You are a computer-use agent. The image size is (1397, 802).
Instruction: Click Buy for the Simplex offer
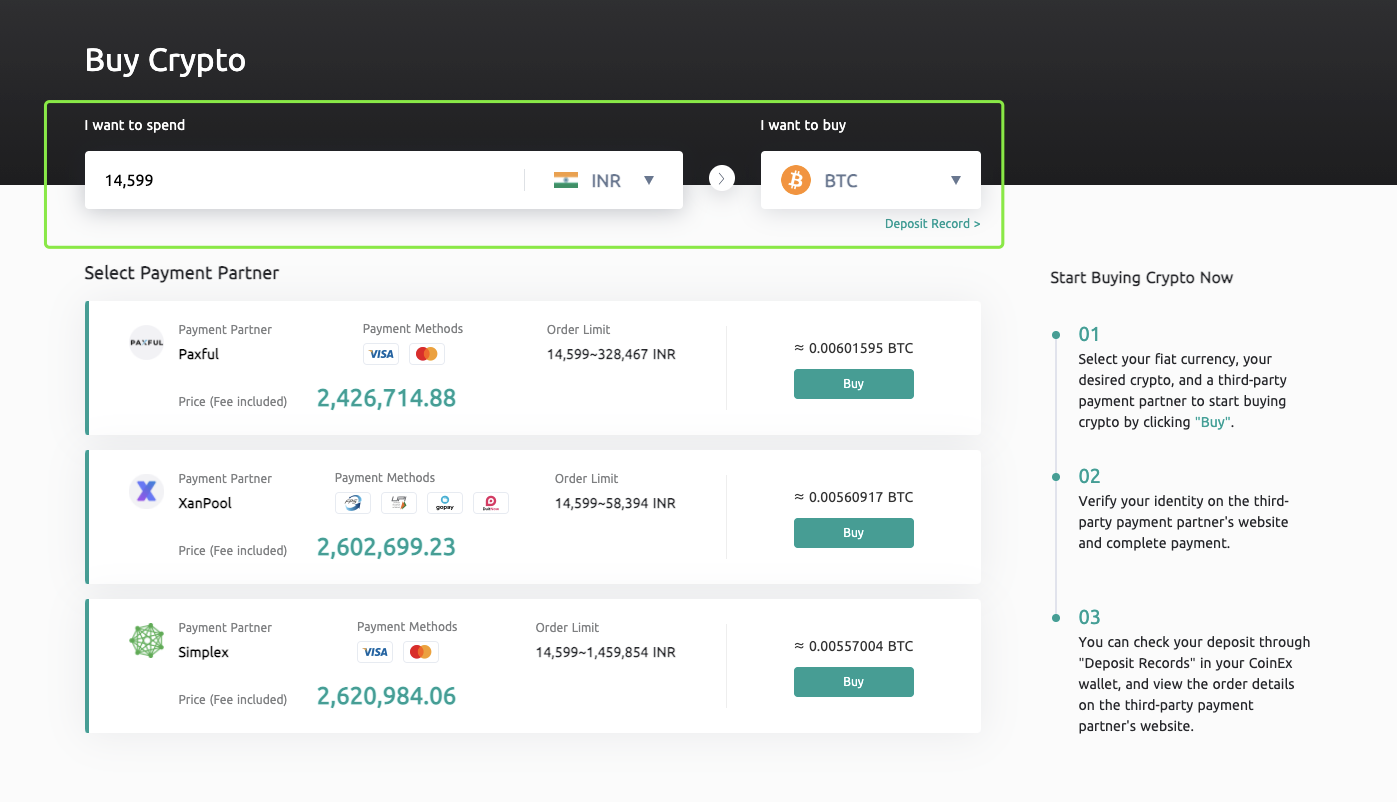853,682
